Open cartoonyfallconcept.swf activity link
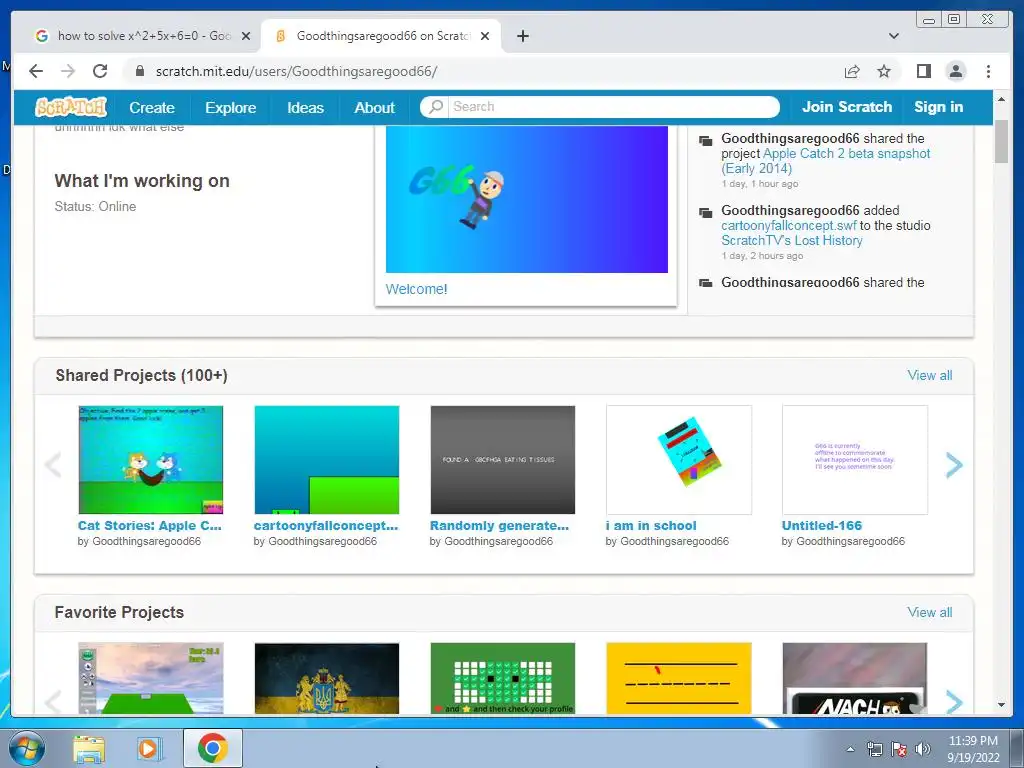Screen dimensions: 1024x768 pos(788,225)
